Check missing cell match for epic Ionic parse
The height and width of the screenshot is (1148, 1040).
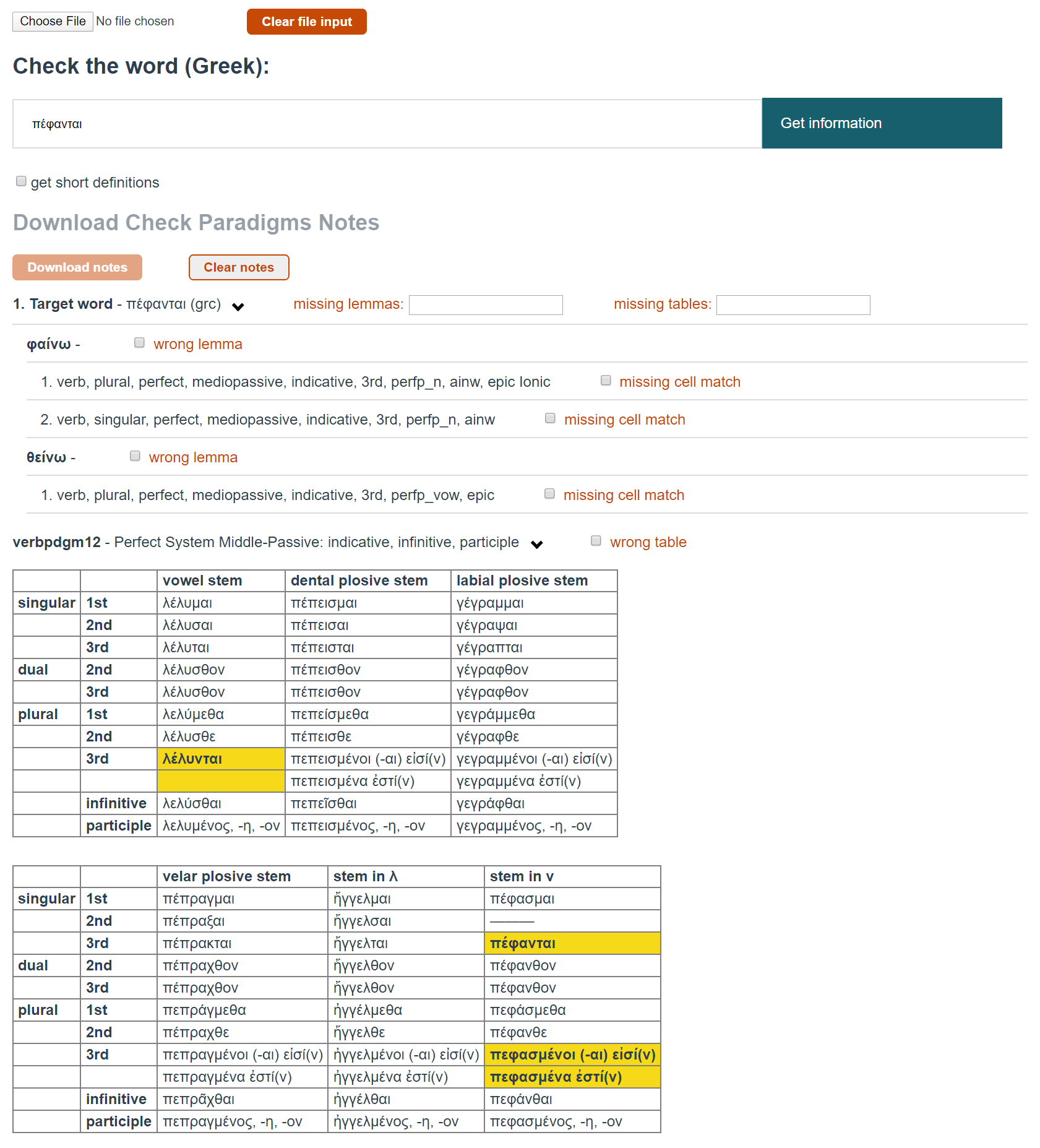[605, 380]
